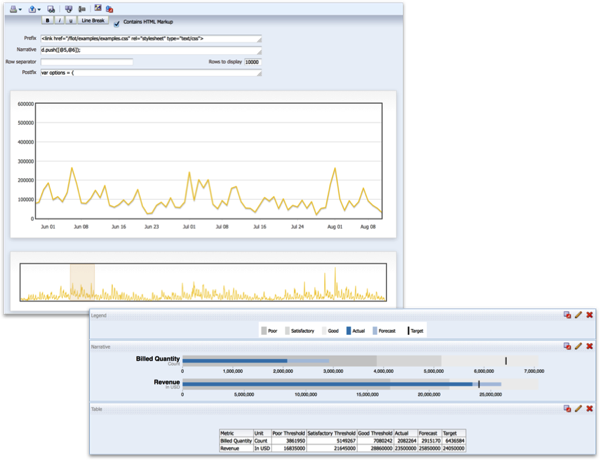
Task: Apply underline markup with the U button
Action: (x=71, y=21)
